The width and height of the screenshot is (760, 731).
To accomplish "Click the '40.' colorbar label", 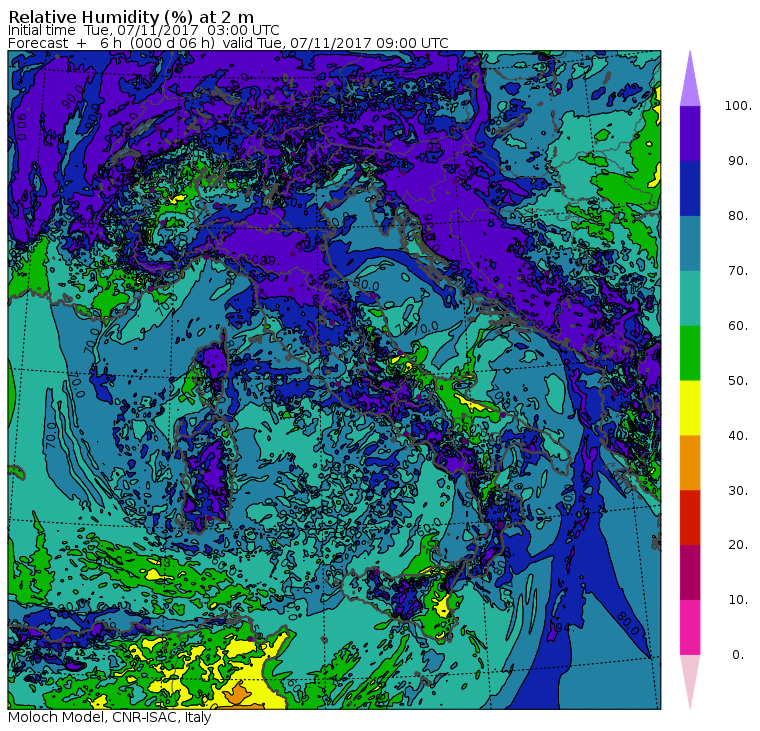I will pos(738,435).
